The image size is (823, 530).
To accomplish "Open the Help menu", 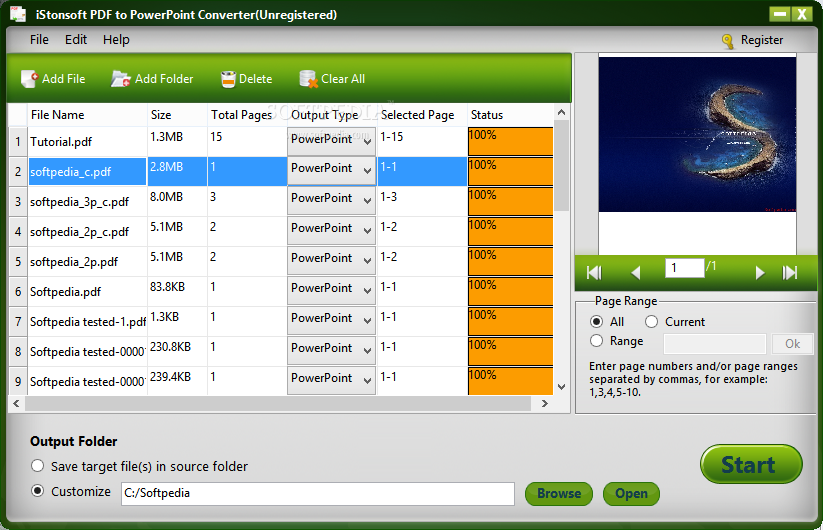I will (116, 40).
